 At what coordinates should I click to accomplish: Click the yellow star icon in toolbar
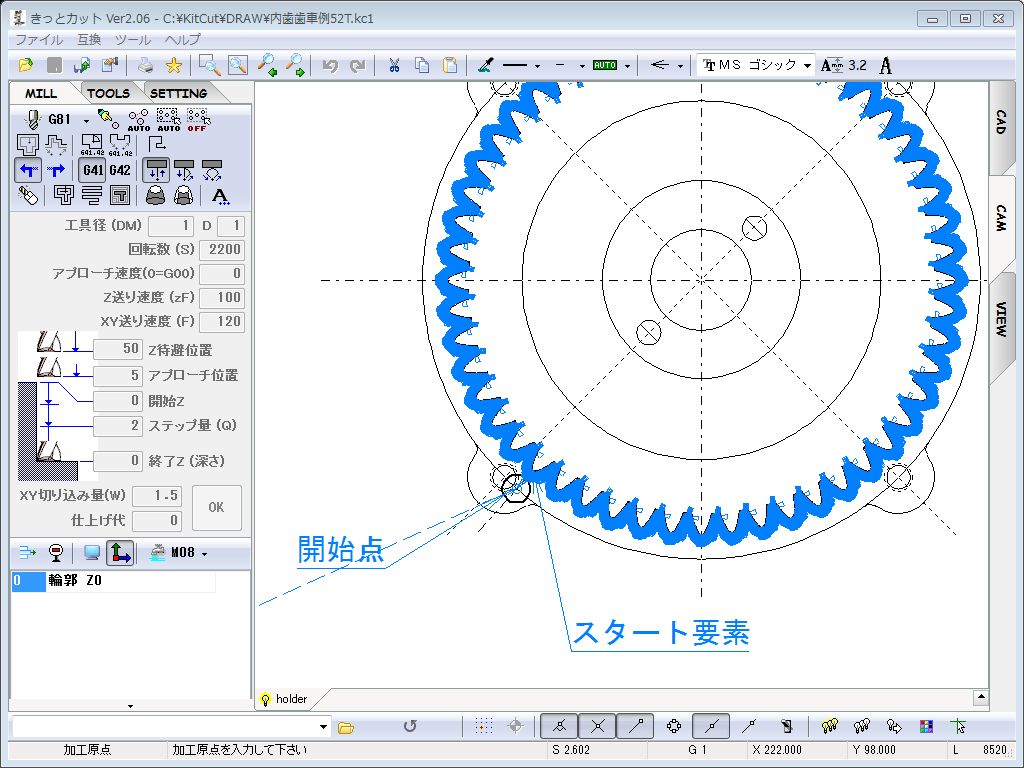pyautogui.click(x=174, y=65)
